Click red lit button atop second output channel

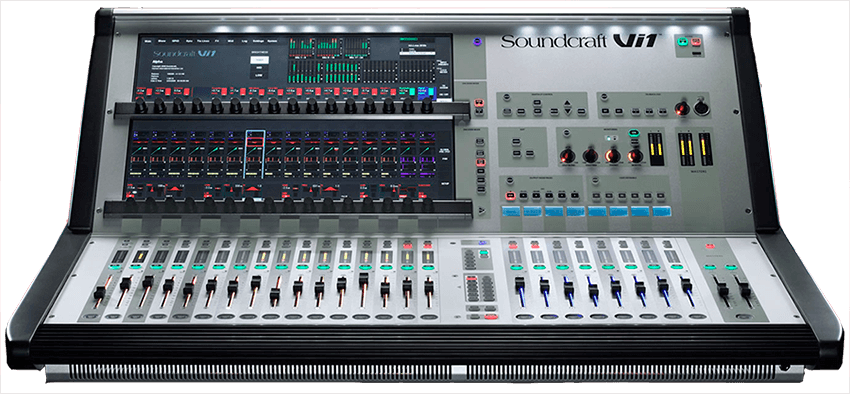coord(534,246)
